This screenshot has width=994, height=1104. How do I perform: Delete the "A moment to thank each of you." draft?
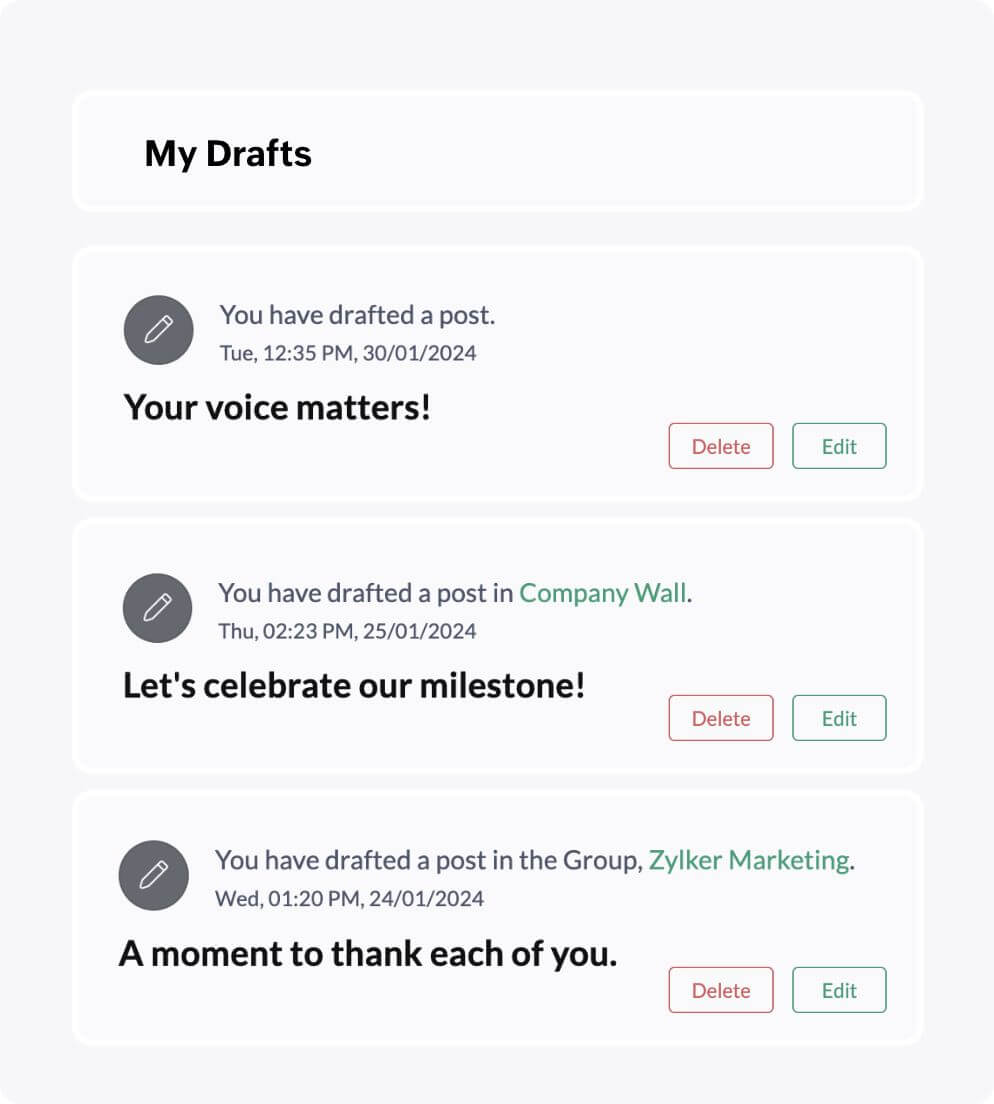(720, 990)
